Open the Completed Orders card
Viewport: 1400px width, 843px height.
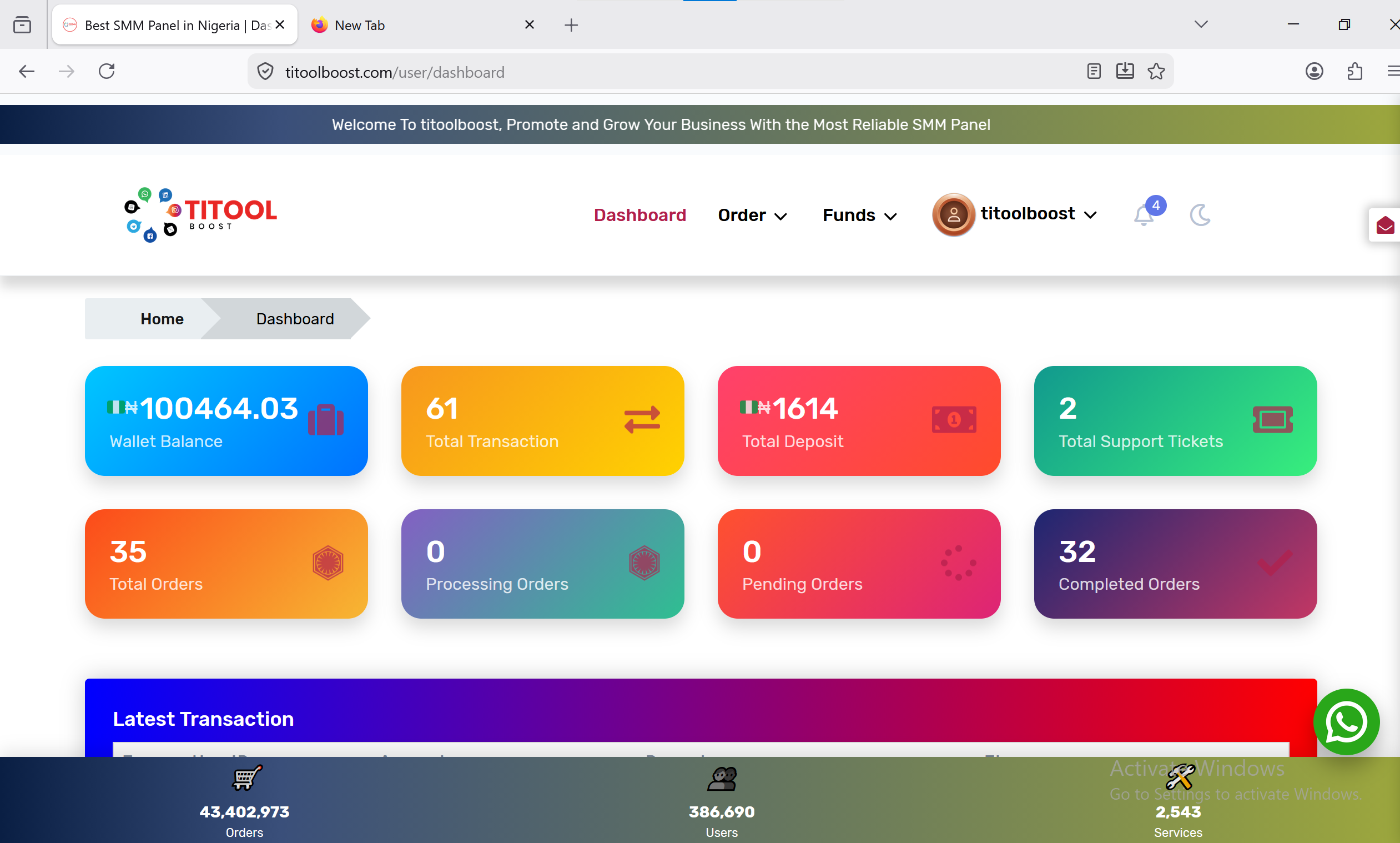1175,564
